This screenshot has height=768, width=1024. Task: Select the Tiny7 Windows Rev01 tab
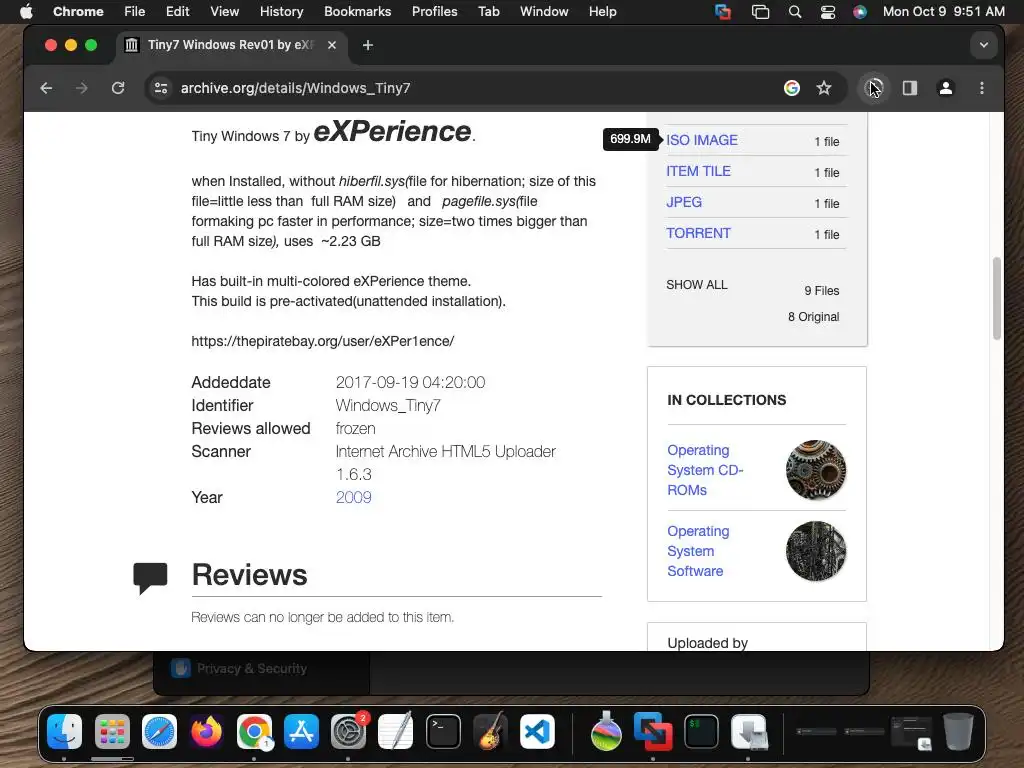(231, 45)
